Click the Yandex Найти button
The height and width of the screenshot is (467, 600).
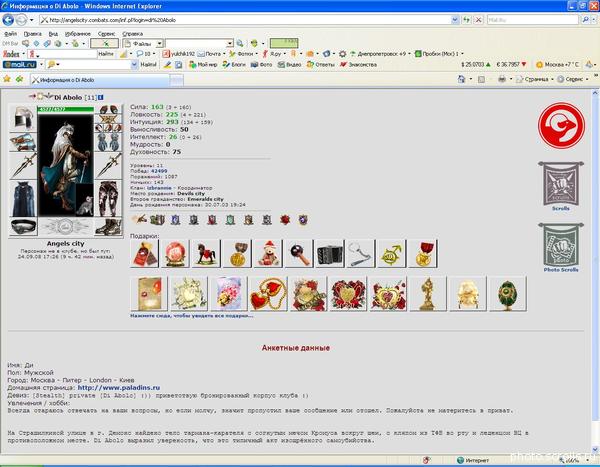[x=106, y=54]
